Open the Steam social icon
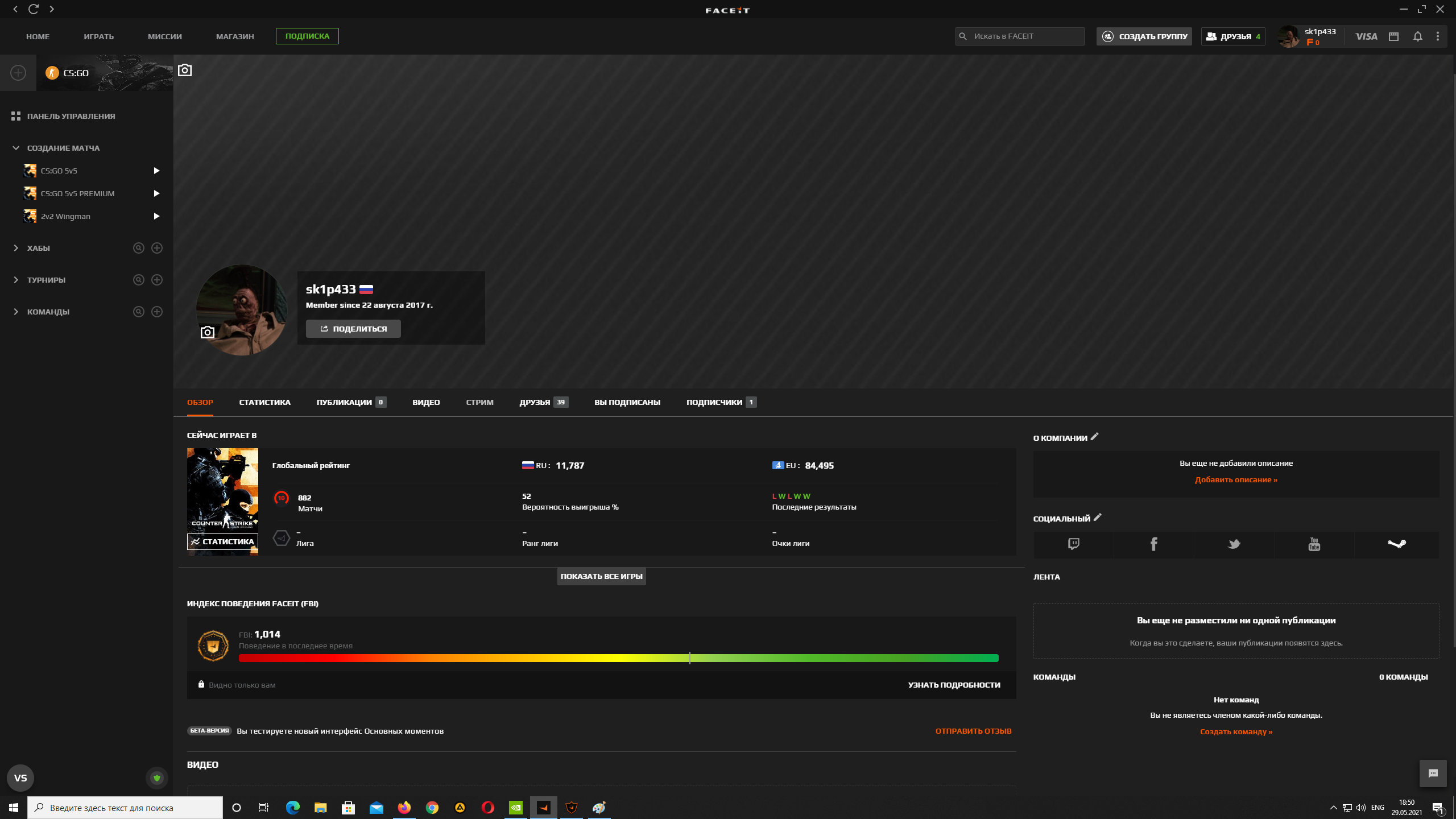This screenshot has width=1456, height=819. (1396, 544)
